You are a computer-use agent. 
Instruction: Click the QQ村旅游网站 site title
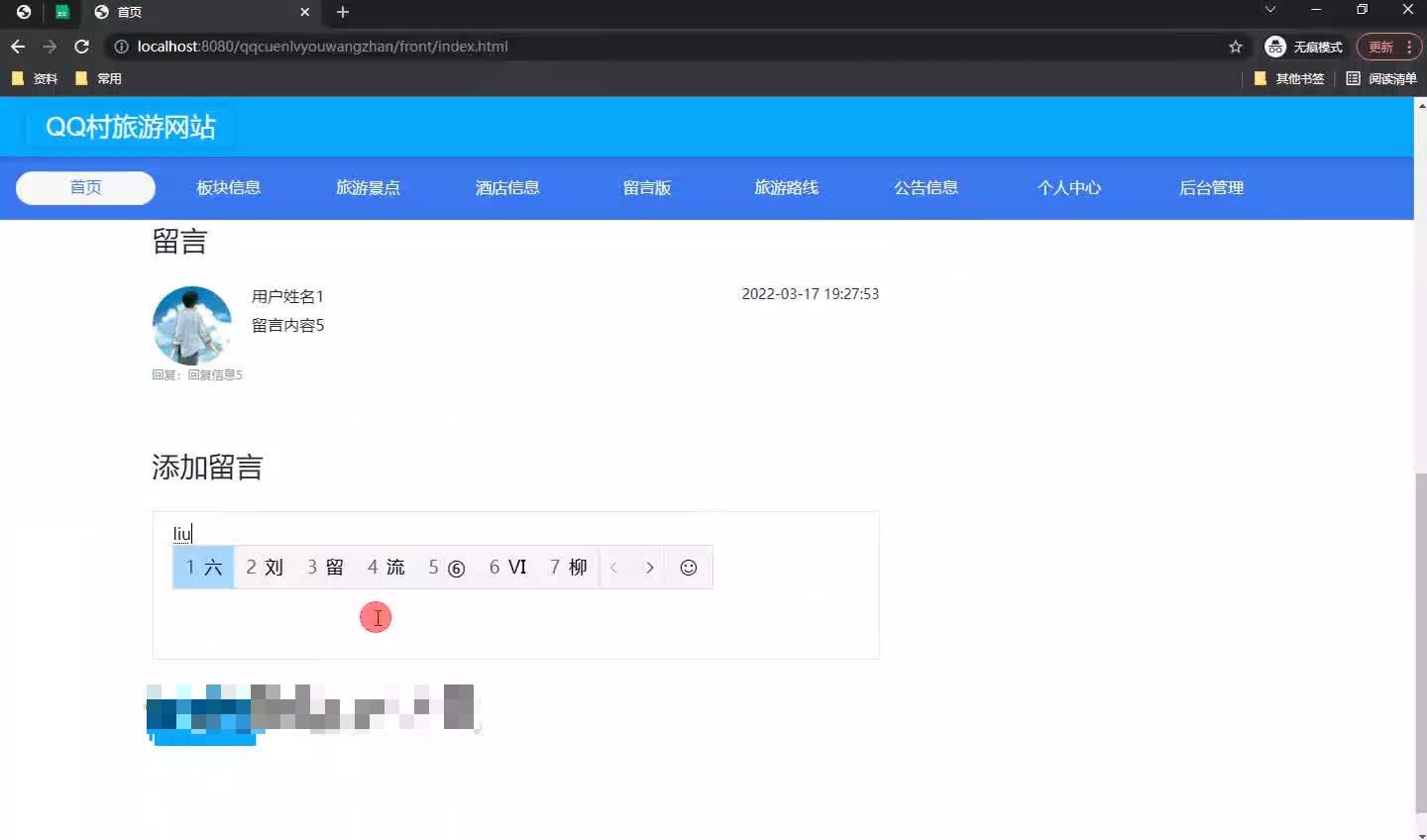(x=131, y=127)
